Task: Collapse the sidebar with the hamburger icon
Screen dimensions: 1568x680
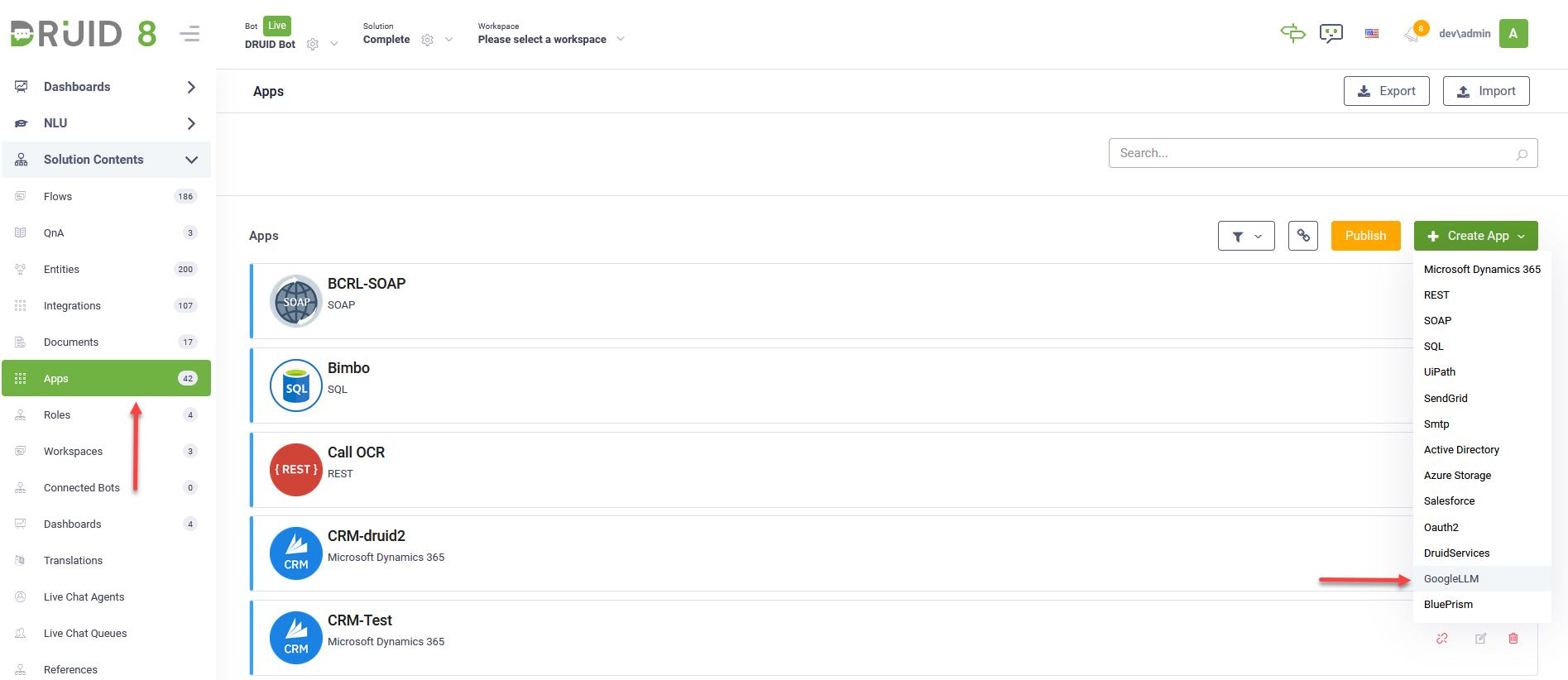Action: click(x=189, y=34)
